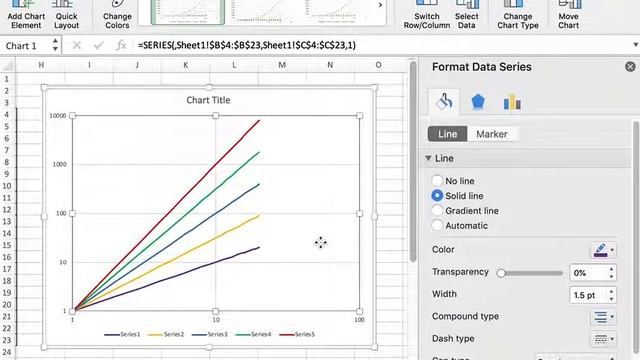640x360 pixels.
Task: Select the first chart style thumbnail
Action: click(187, 12)
